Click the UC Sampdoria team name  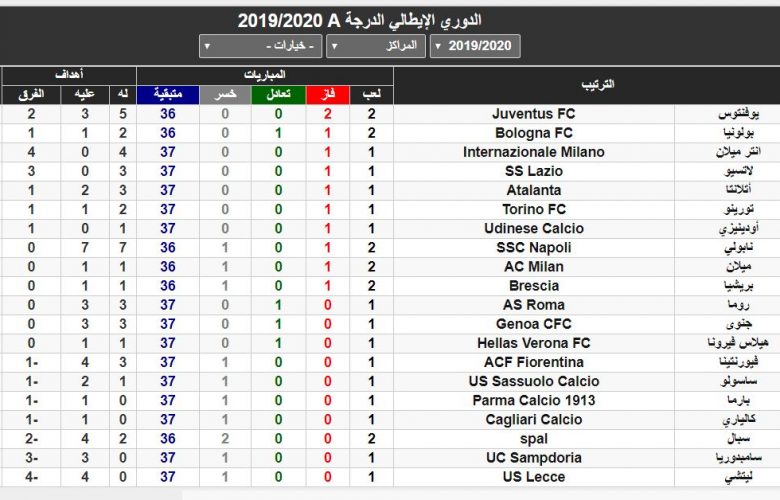(534, 458)
